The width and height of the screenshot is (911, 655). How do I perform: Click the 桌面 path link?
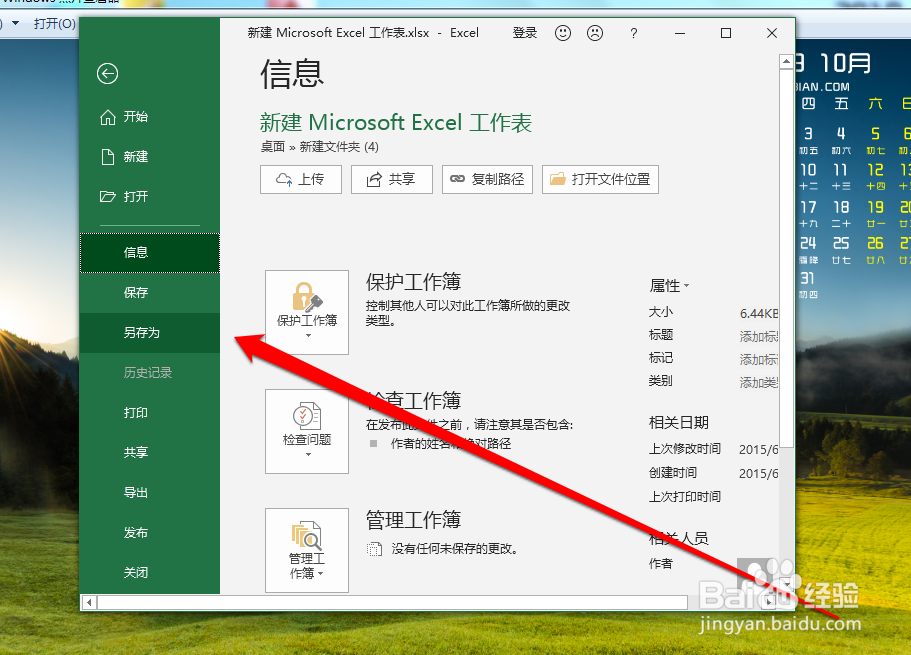tap(272, 147)
